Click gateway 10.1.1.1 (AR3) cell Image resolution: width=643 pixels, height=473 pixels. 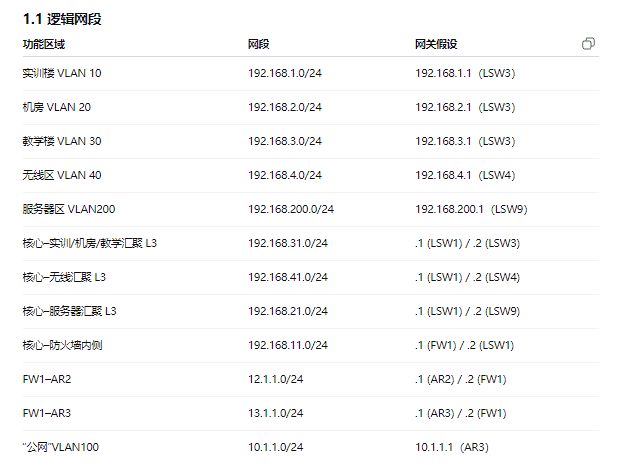point(452,447)
